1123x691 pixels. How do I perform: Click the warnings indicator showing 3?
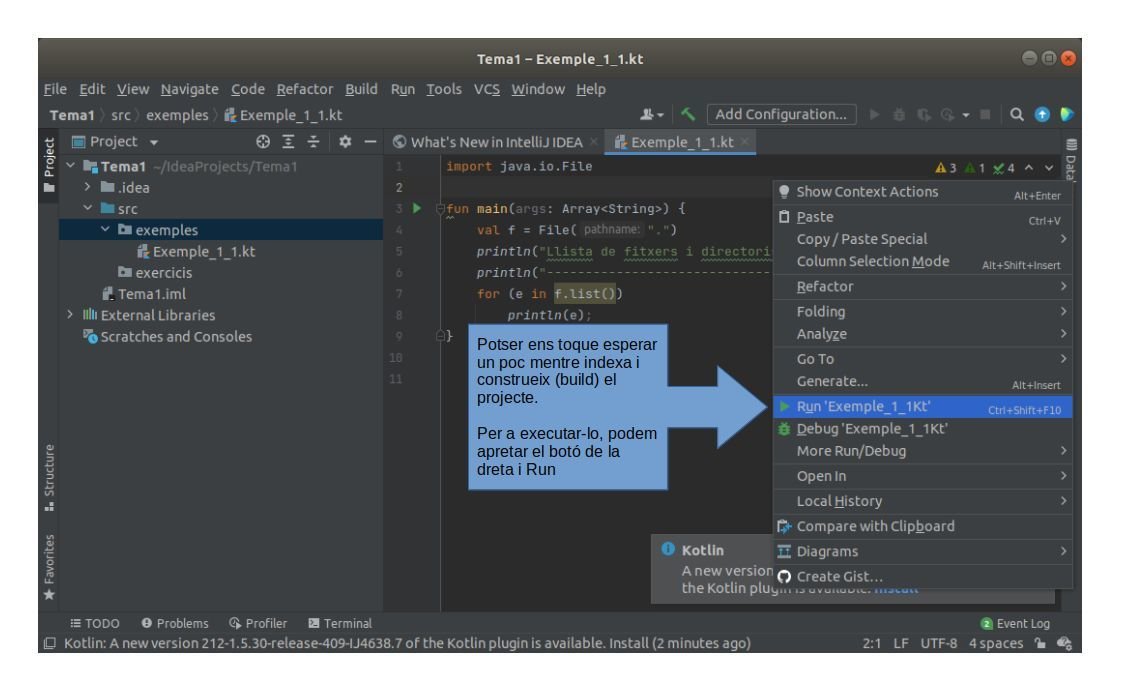click(x=945, y=168)
